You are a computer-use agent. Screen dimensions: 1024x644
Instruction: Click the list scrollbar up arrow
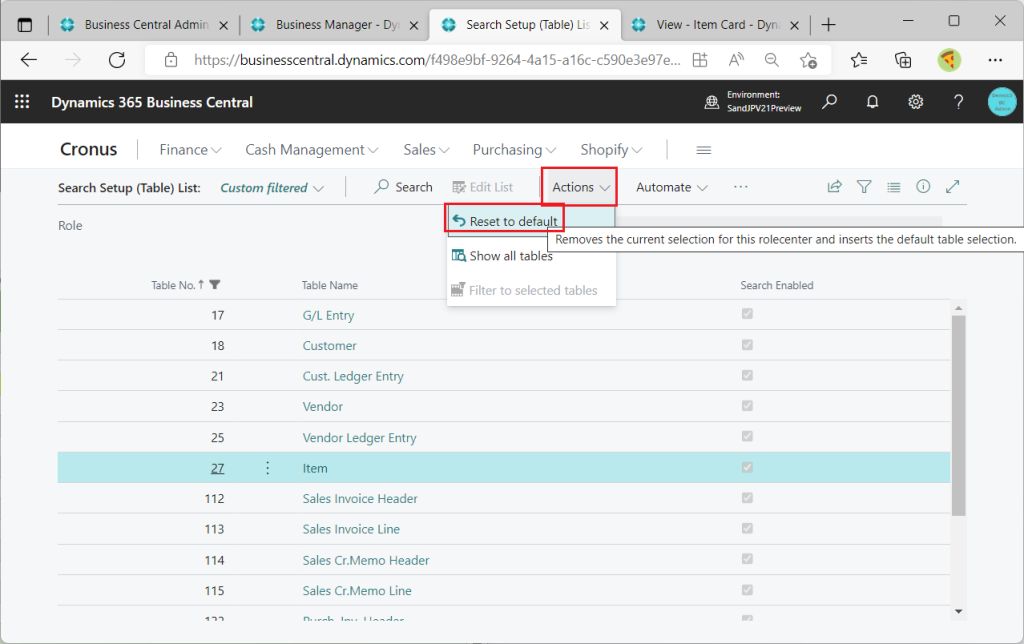pos(958,308)
